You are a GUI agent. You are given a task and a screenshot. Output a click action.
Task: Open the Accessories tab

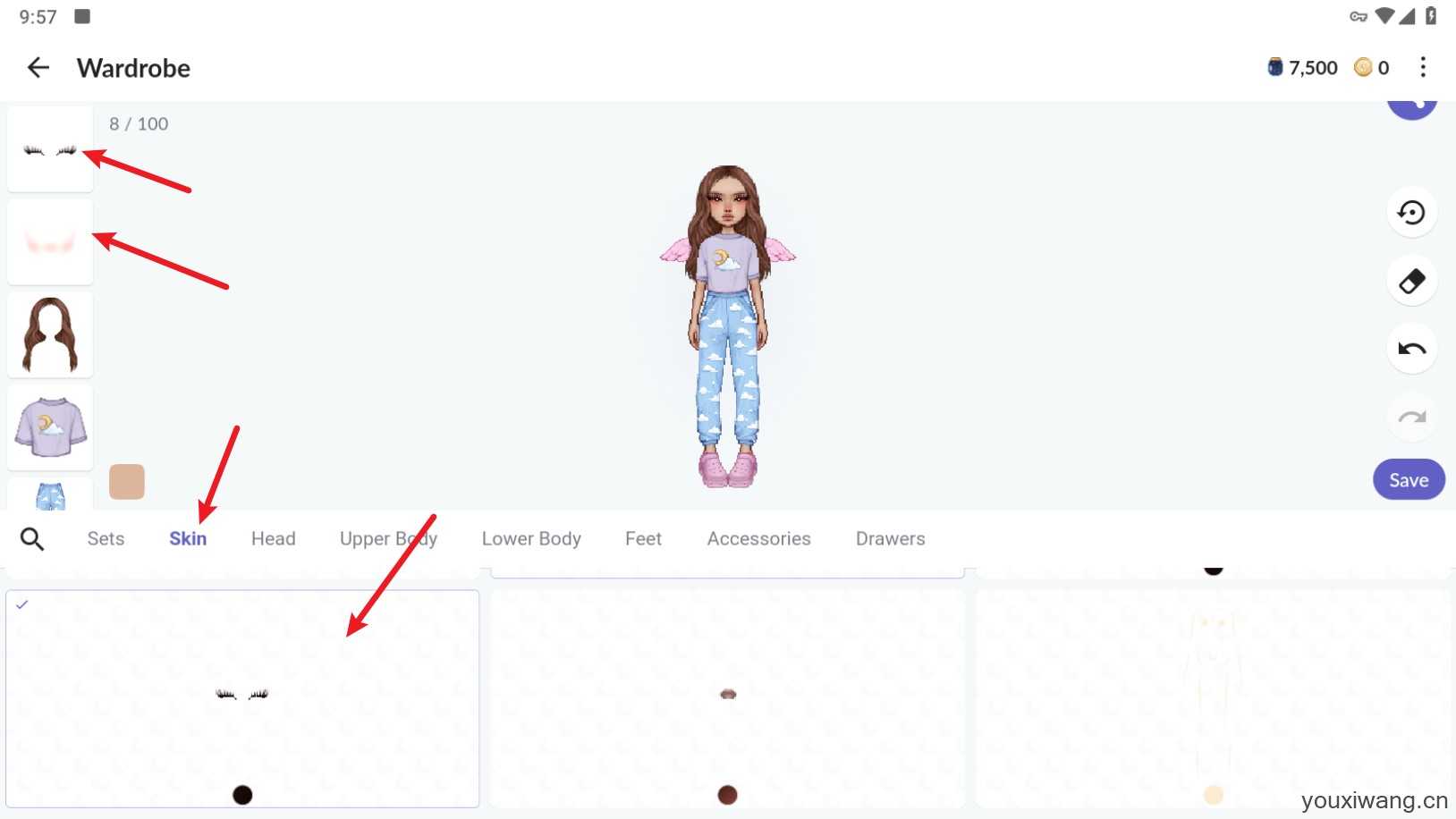(x=758, y=539)
